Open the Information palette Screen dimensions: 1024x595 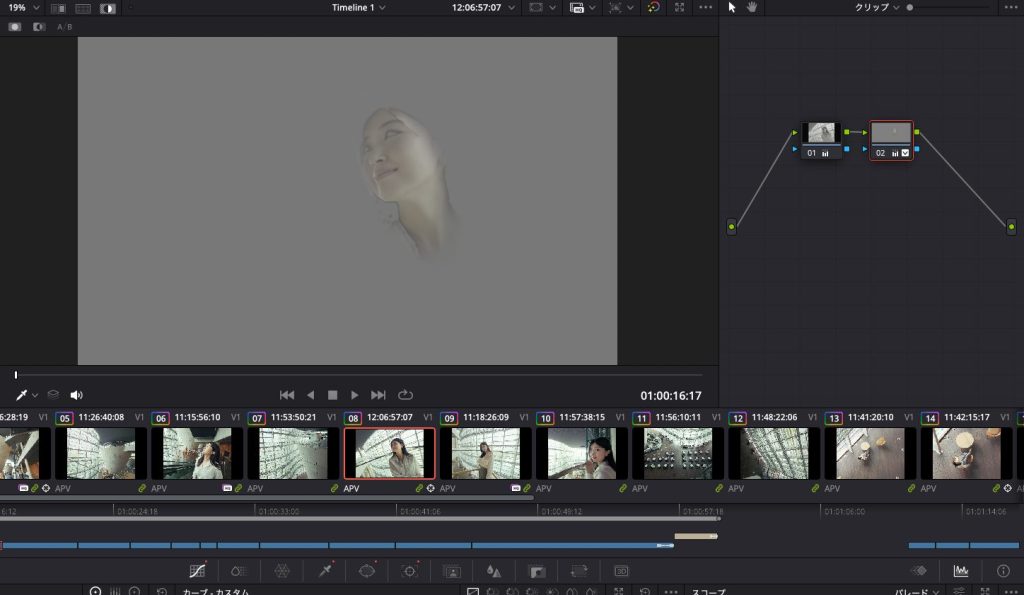[x=1003, y=571]
